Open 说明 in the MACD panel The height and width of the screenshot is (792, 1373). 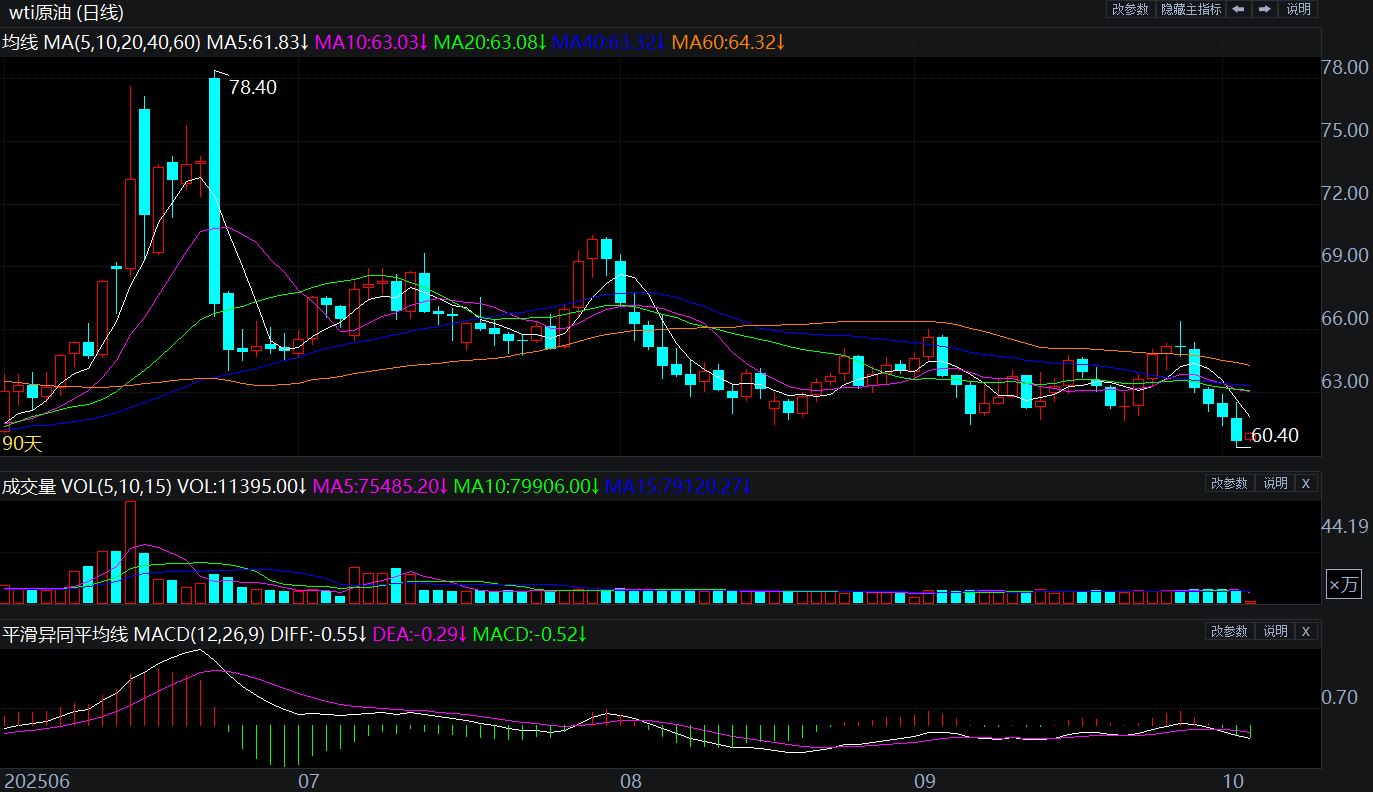[1275, 631]
